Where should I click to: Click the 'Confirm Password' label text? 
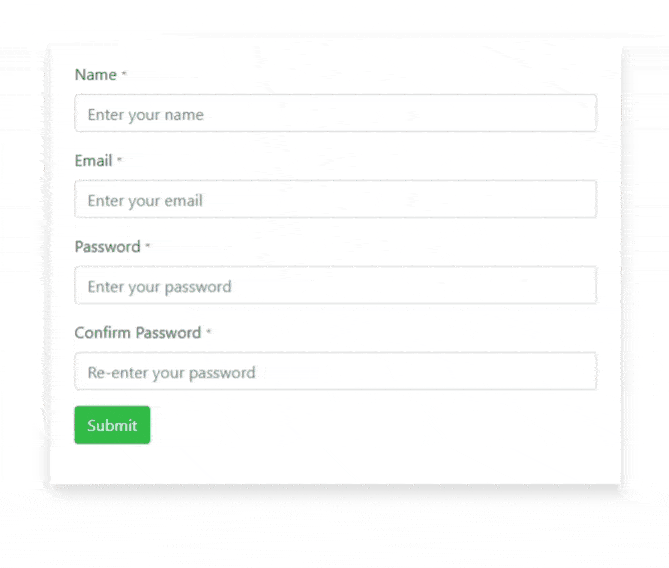tap(137, 333)
